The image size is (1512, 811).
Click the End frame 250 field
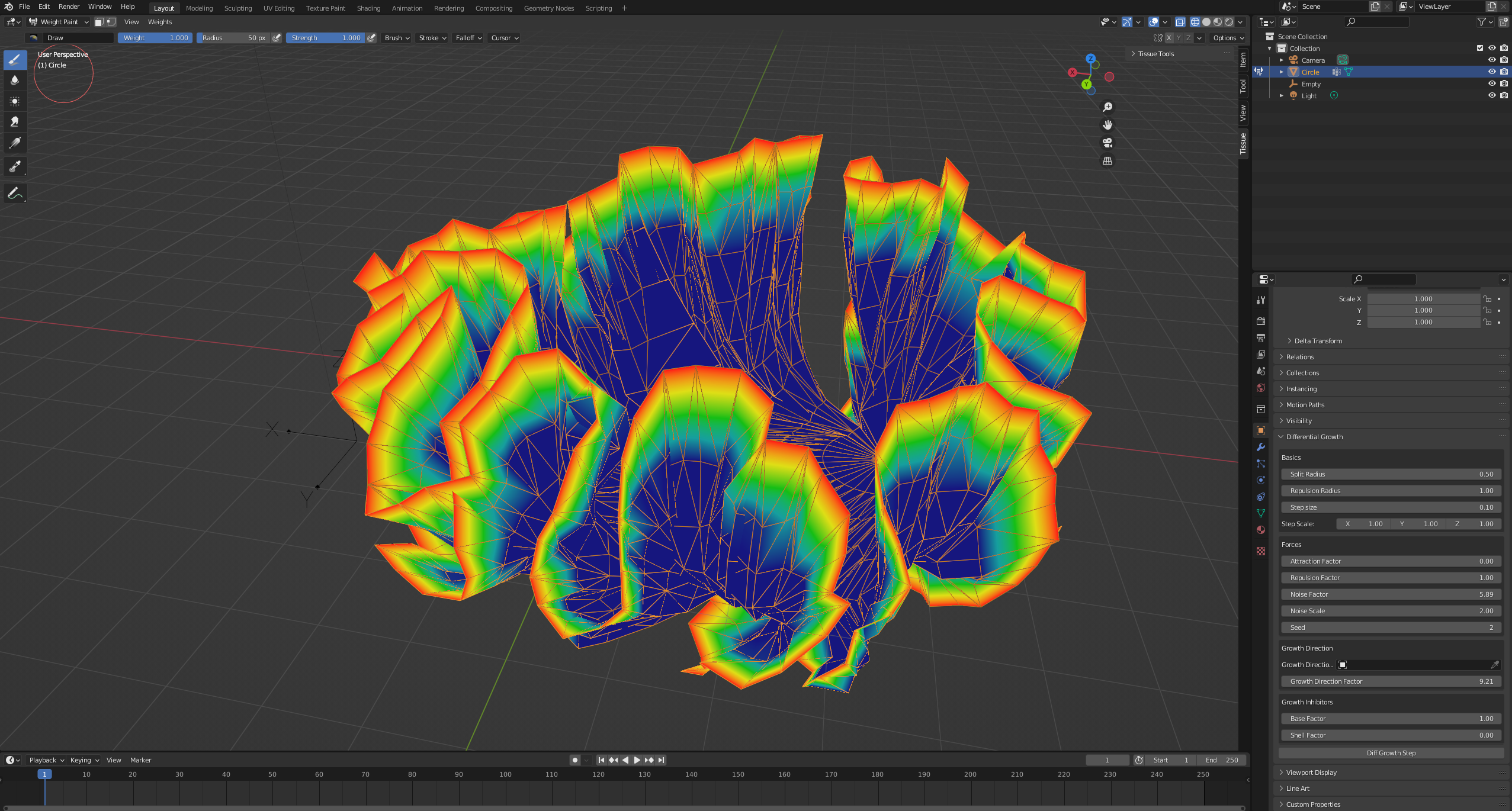[1221, 760]
